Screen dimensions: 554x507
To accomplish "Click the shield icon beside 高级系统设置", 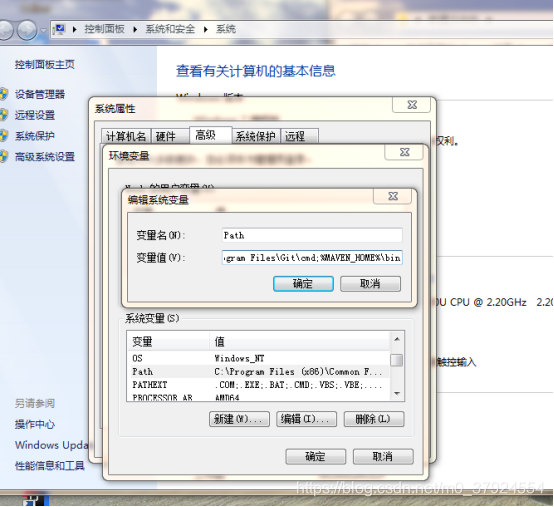I will click(3, 157).
